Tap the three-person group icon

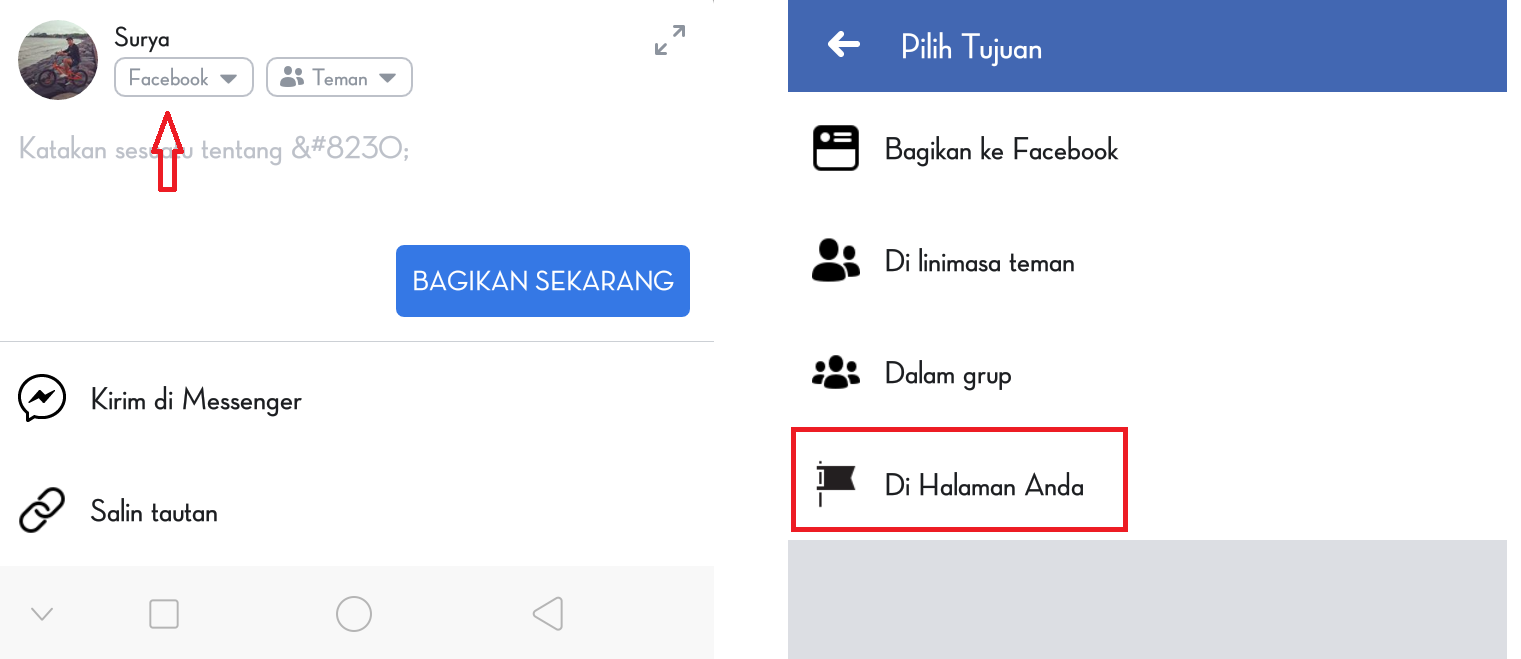[836, 373]
